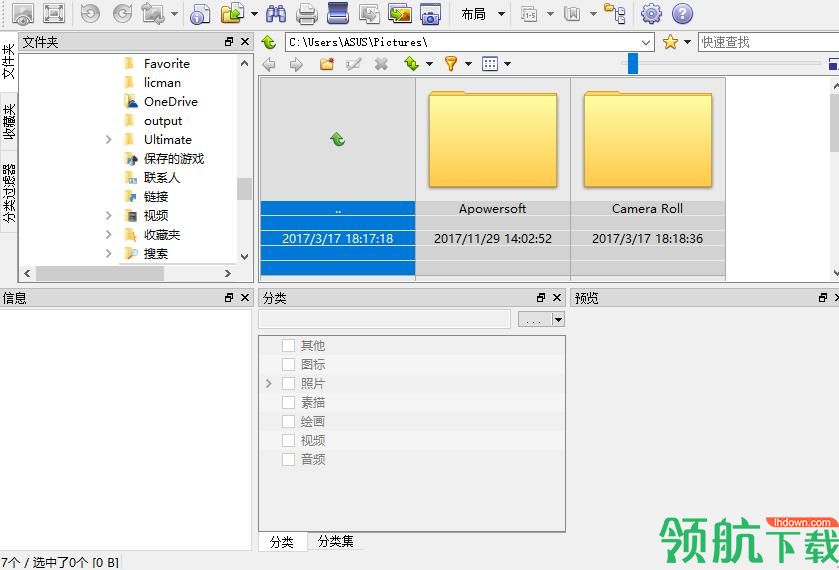Open settings gear icon
Image resolution: width=839 pixels, height=570 pixels.
pos(651,14)
